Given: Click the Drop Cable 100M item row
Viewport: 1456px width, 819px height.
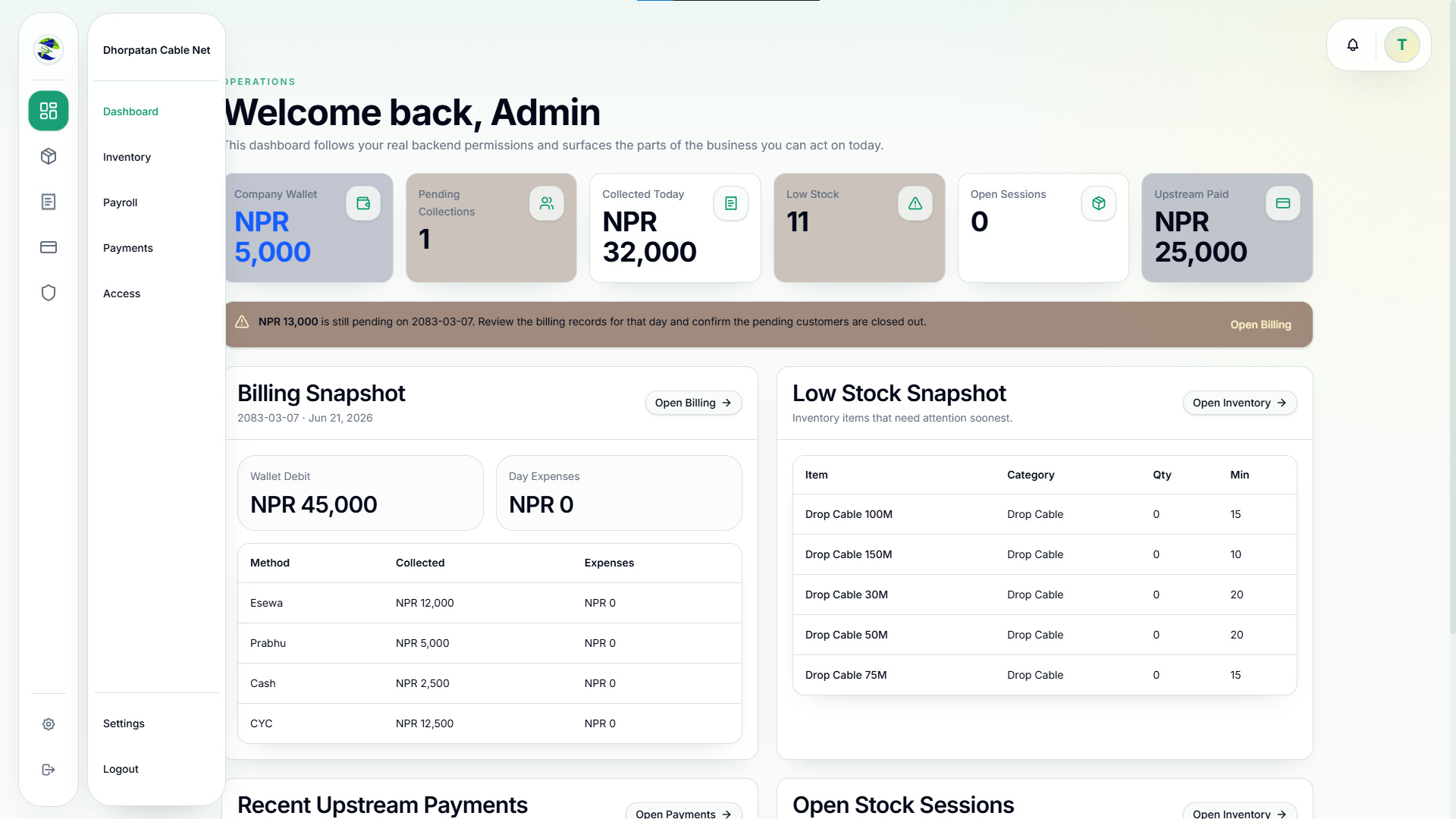Looking at the screenshot, I should click(x=1045, y=514).
